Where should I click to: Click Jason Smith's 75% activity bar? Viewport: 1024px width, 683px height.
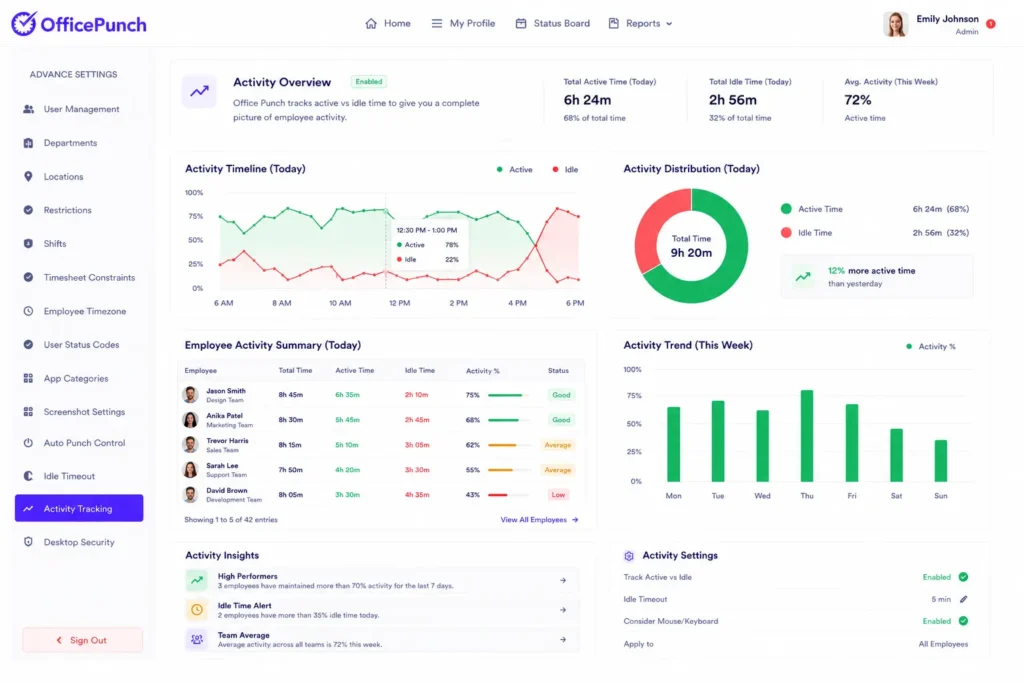[508, 395]
